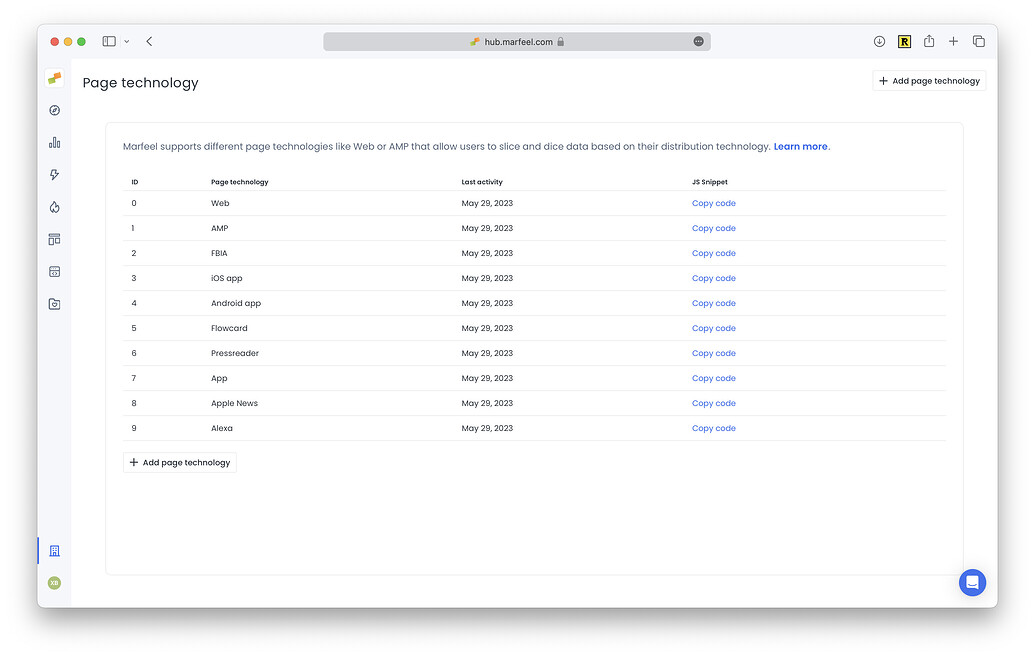Click the hub.marfeel.com address bar

(516, 42)
